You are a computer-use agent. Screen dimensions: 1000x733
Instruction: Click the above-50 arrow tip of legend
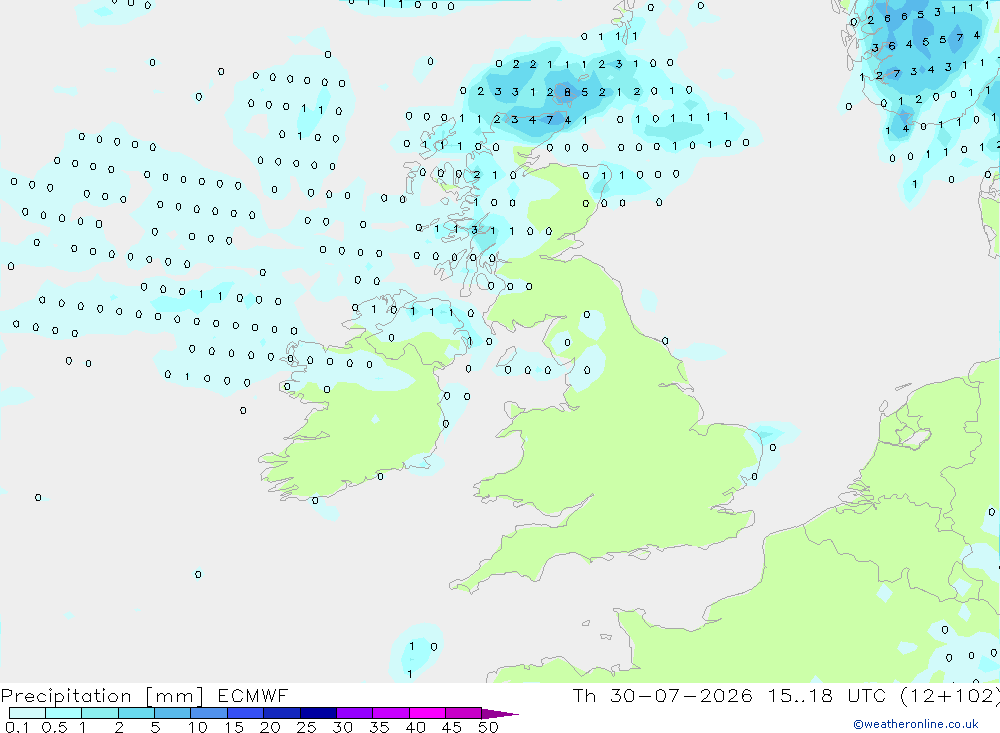[501, 714]
